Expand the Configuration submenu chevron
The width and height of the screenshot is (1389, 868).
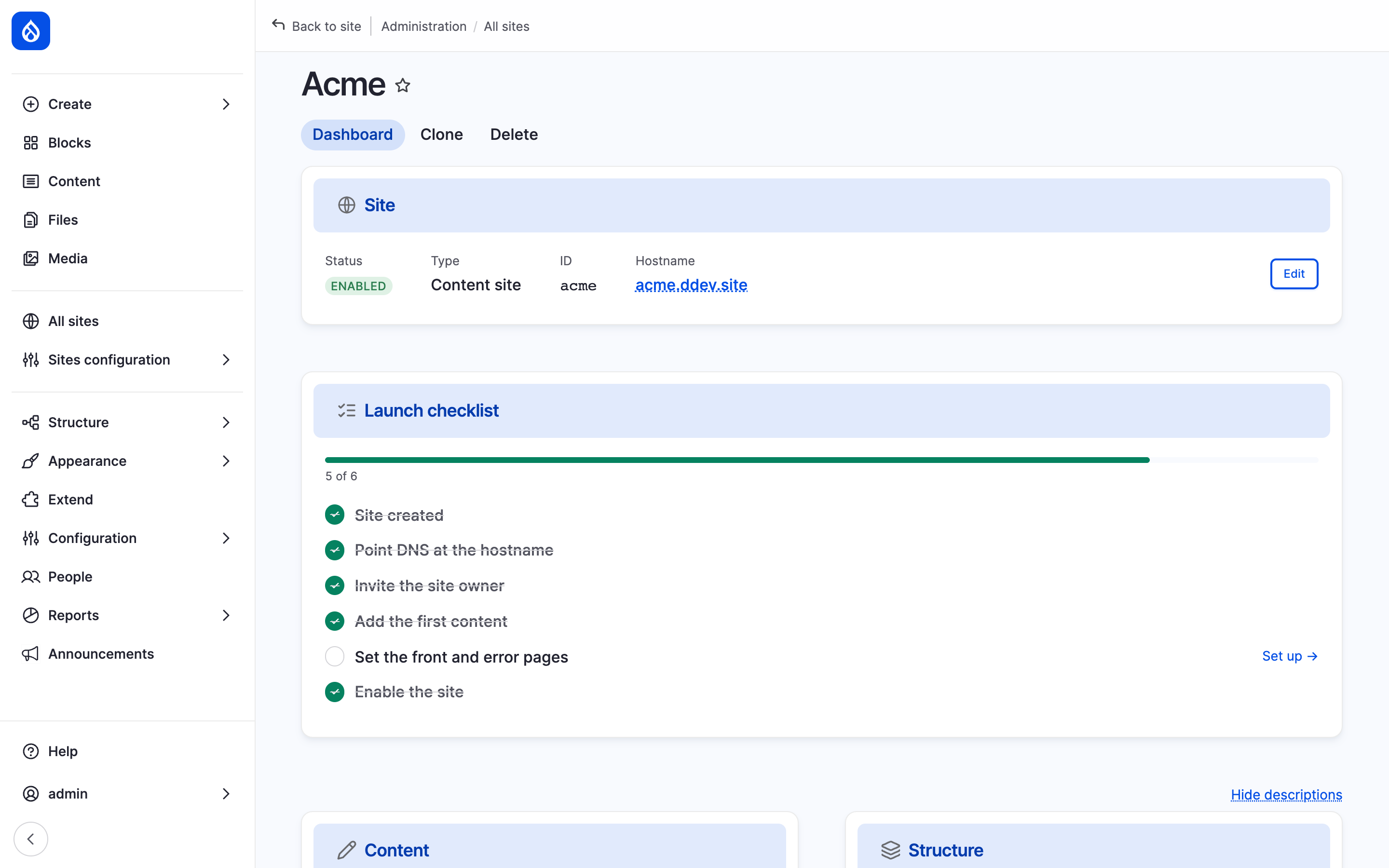point(226,538)
